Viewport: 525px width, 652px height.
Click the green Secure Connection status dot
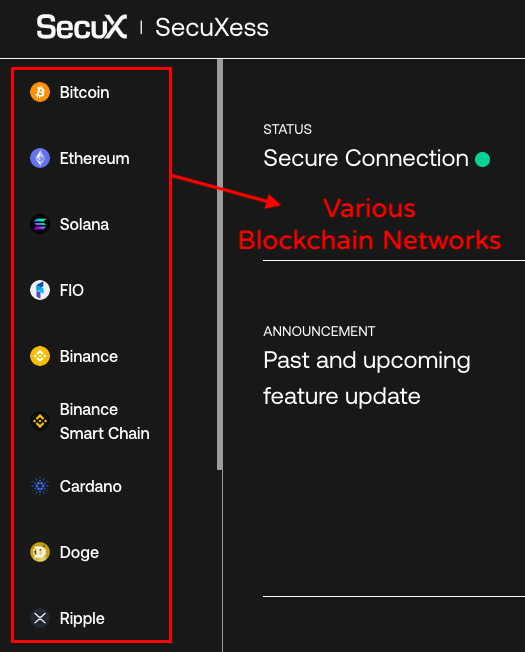tap(482, 159)
